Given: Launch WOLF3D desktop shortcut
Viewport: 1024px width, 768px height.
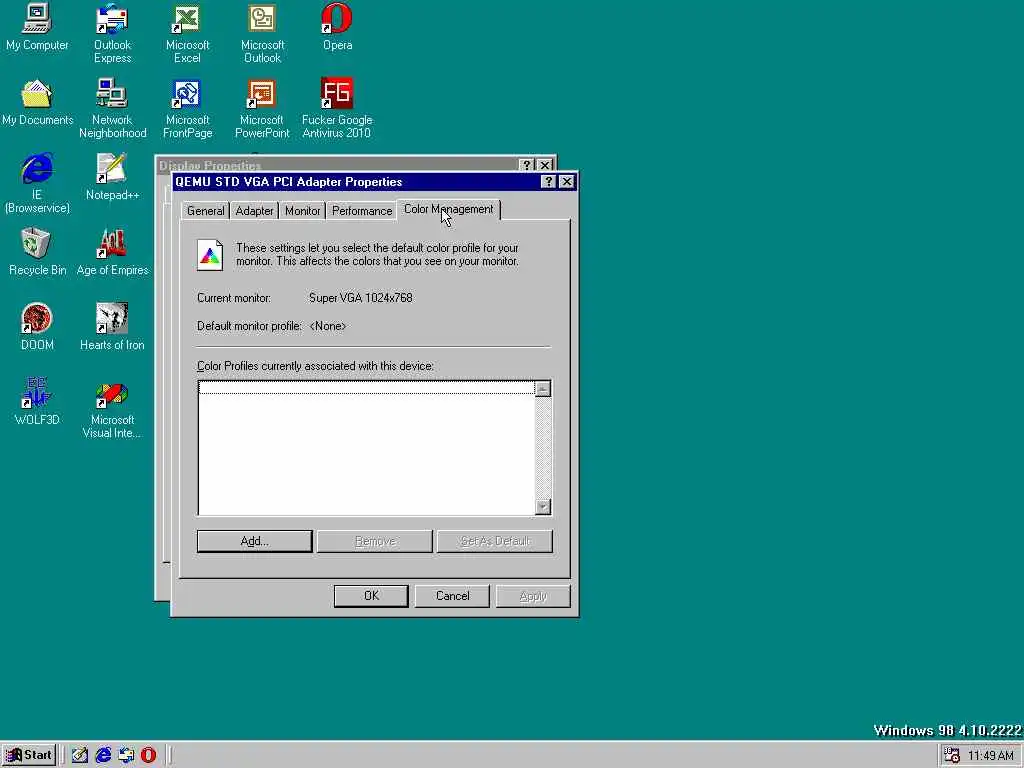Looking at the screenshot, I should (x=37, y=403).
